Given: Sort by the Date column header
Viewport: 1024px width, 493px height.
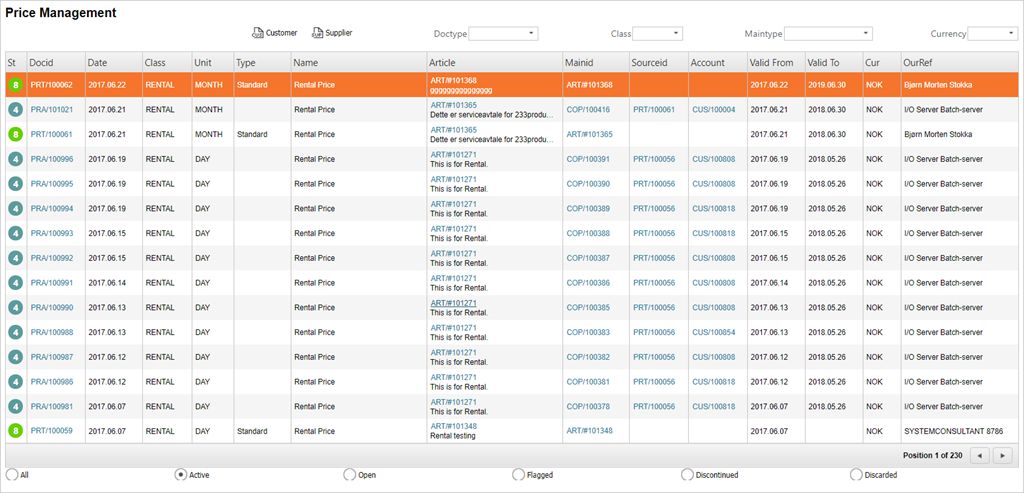Looking at the screenshot, I should [98, 63].
